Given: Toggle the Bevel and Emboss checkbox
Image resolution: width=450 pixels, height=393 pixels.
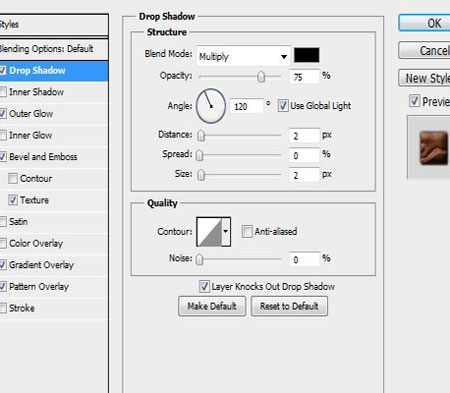Looking at the screenshot, I should point(3,157).
